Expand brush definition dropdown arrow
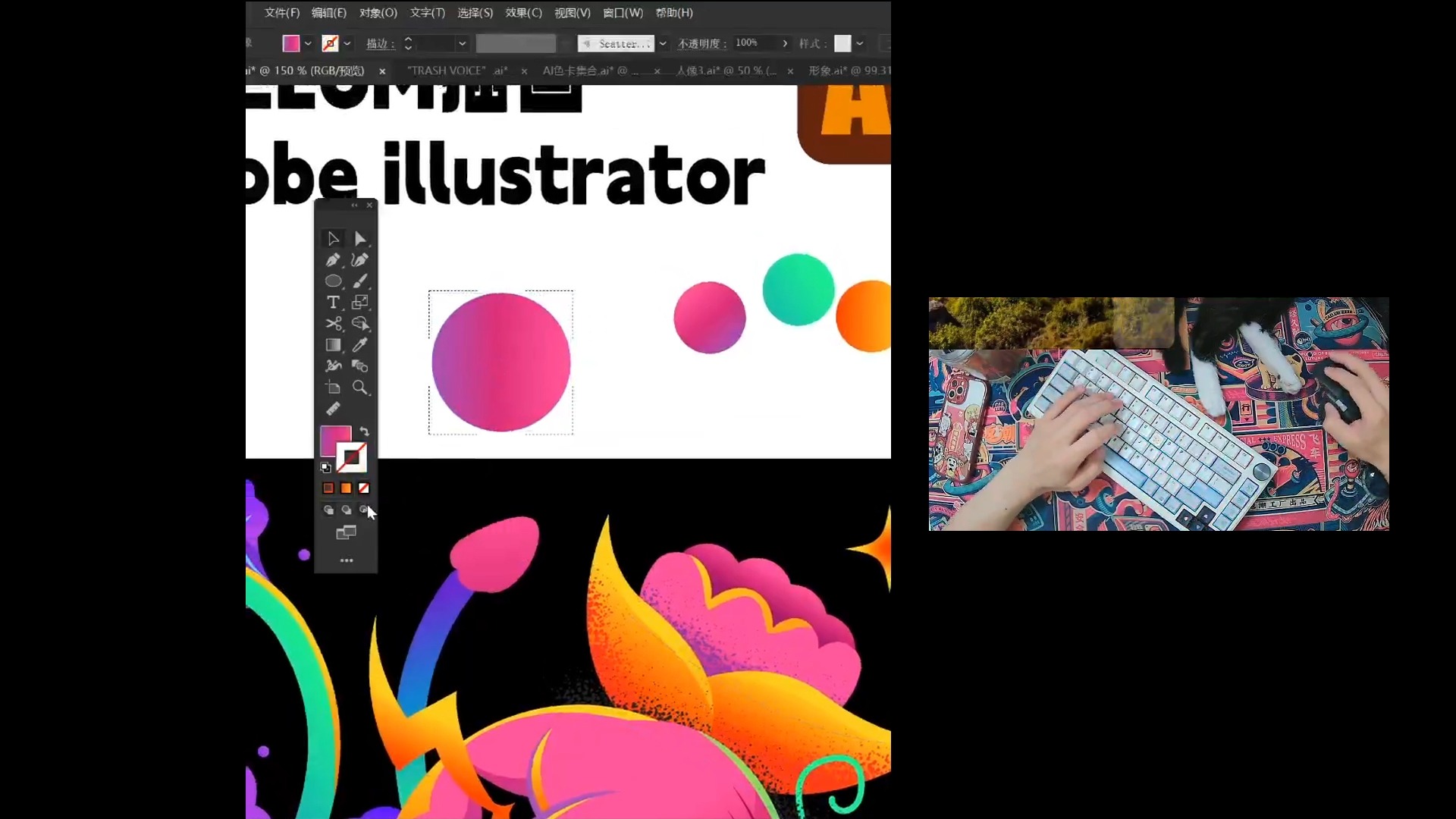The image size is (1456, 819). pos(663,44)
